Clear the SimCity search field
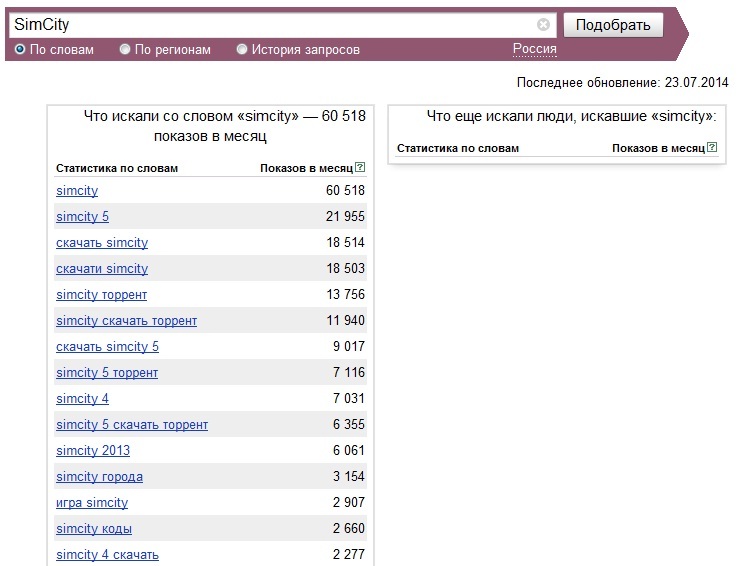Image resolution: width=743 pixels, height=566 pixels. pyautogui.click(x=543, y=24)
